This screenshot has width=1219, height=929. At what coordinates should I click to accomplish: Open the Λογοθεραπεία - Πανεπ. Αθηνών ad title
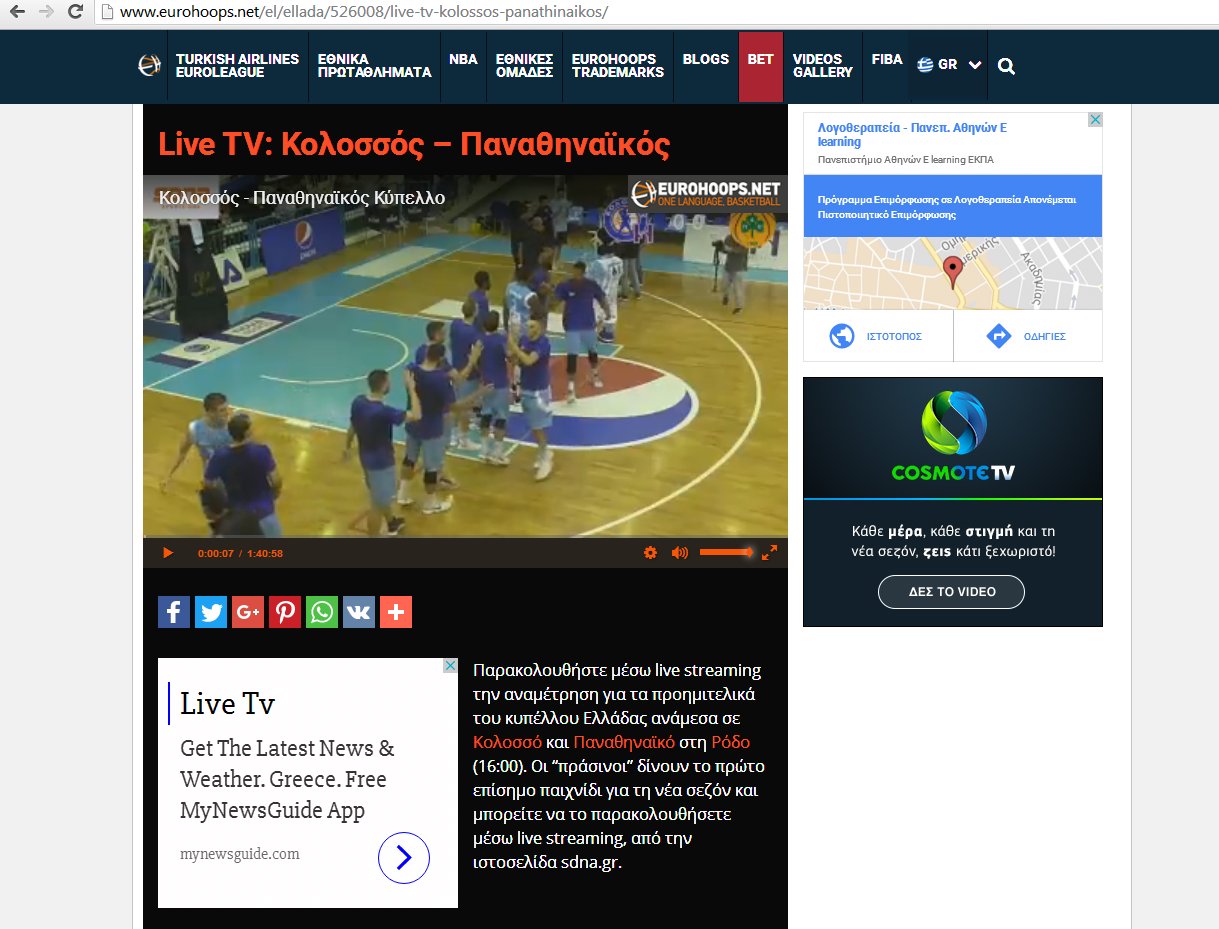[912, 135]
